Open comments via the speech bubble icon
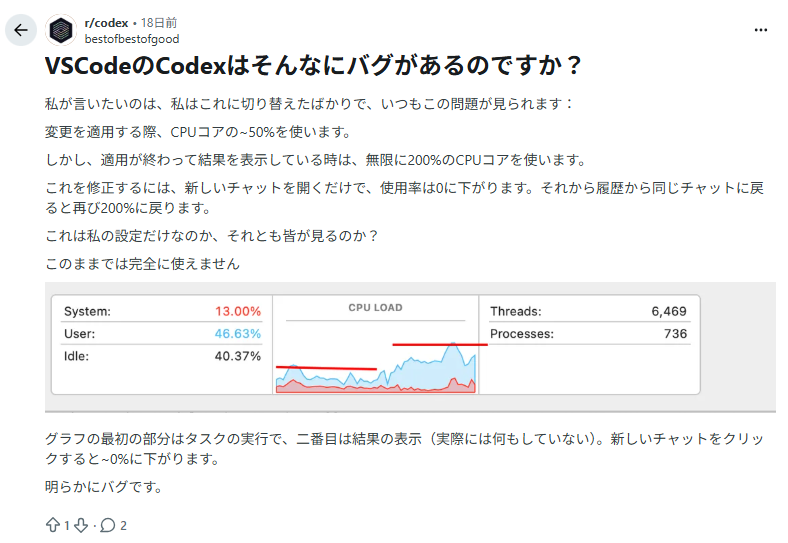This screenshot has width=788, height=543. coord(108,525)
